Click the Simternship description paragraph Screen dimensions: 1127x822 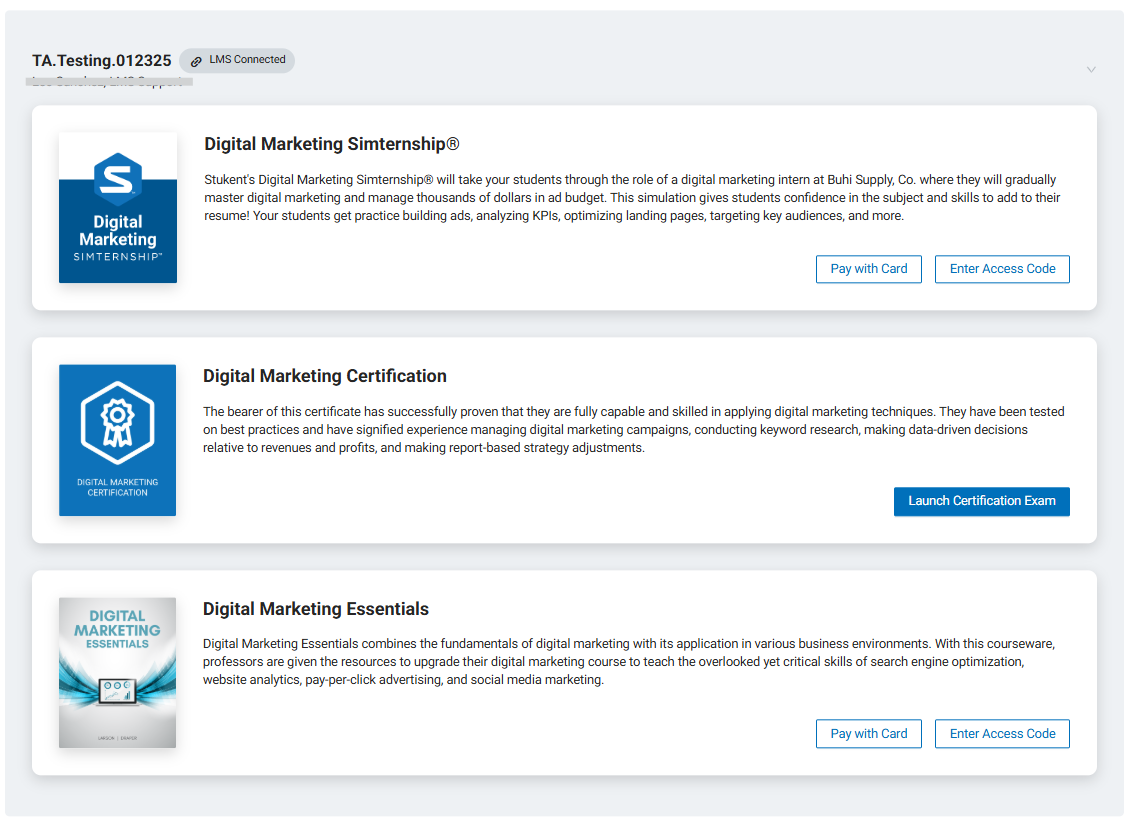point(632,198)
